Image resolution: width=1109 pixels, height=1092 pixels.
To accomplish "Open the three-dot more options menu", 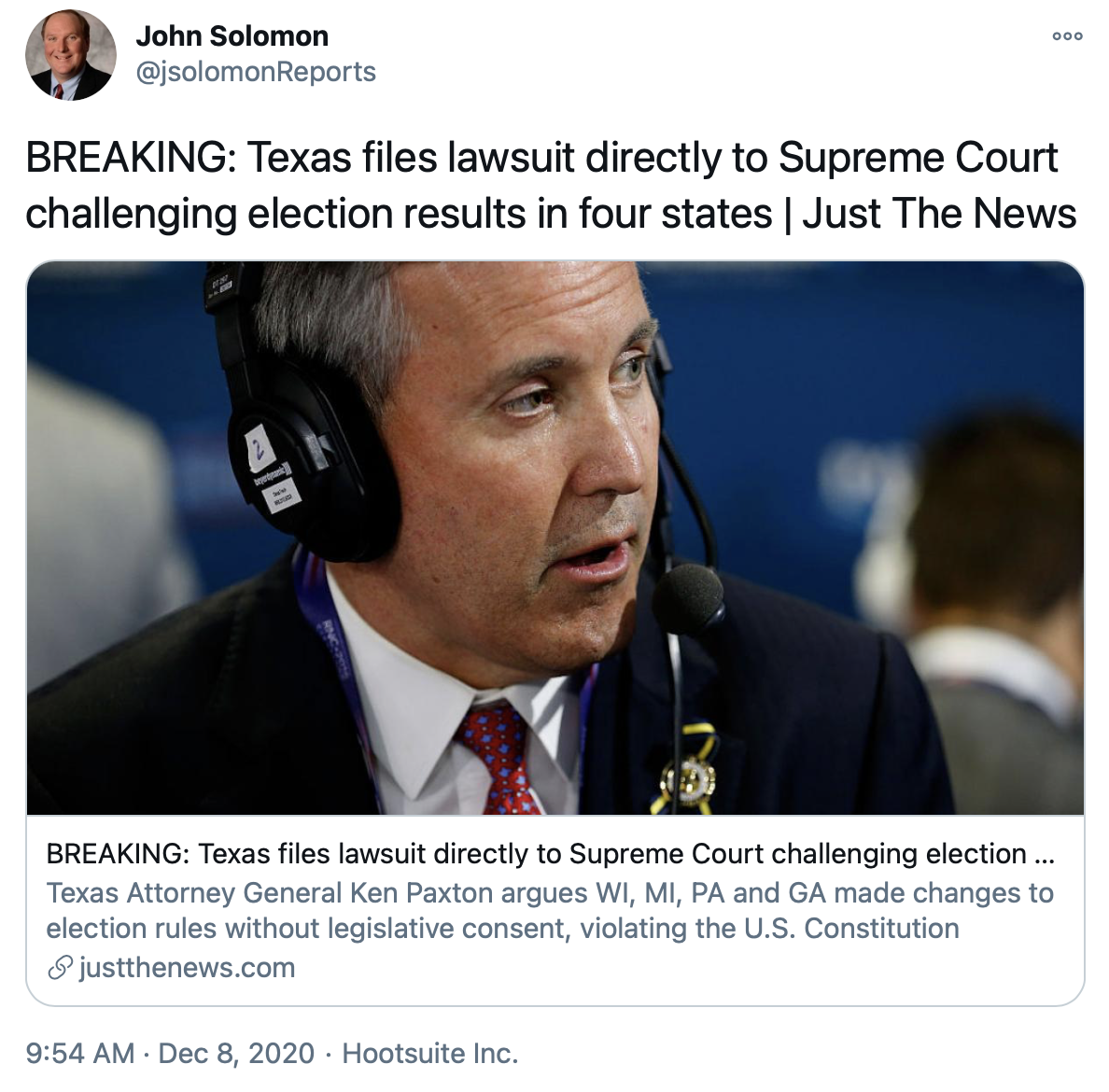I will pos(1067,36).
